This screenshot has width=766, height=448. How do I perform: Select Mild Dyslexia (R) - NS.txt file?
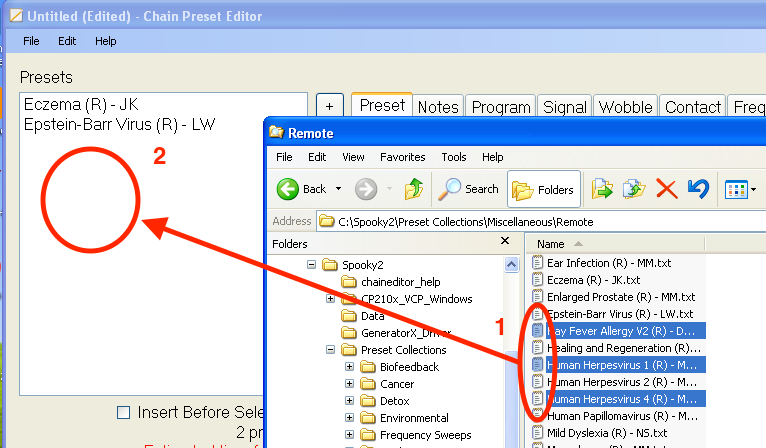(607, 433)
